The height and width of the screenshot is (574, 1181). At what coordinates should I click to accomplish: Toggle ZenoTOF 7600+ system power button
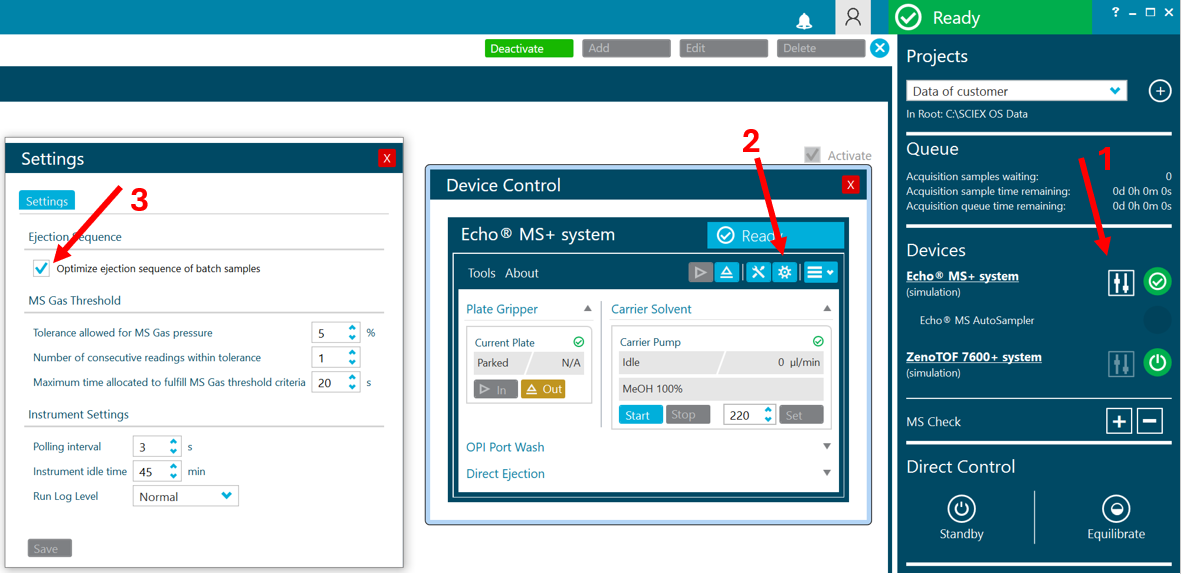click(x=1157, y=363)
